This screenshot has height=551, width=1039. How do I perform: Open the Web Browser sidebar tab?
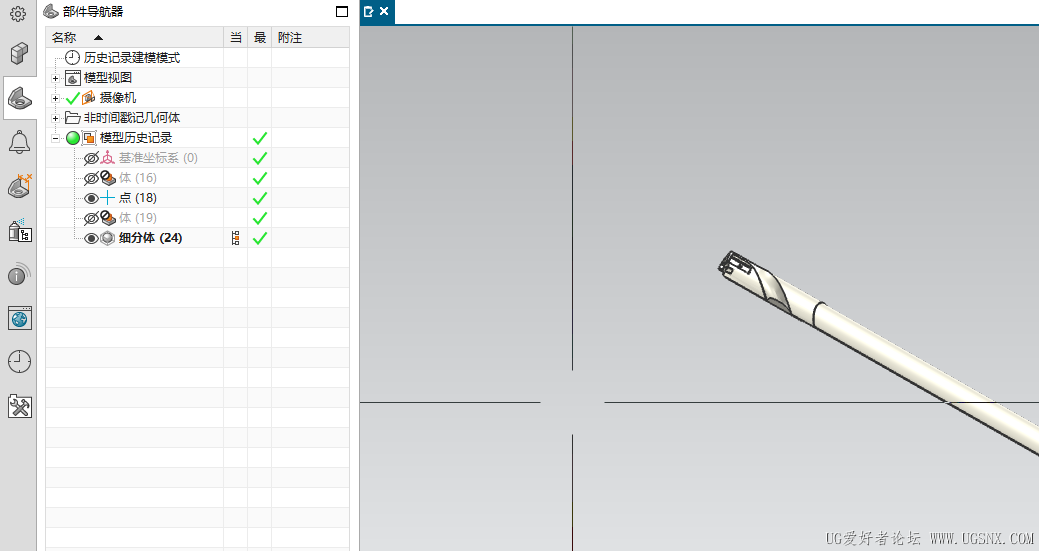tap(19, 318)
